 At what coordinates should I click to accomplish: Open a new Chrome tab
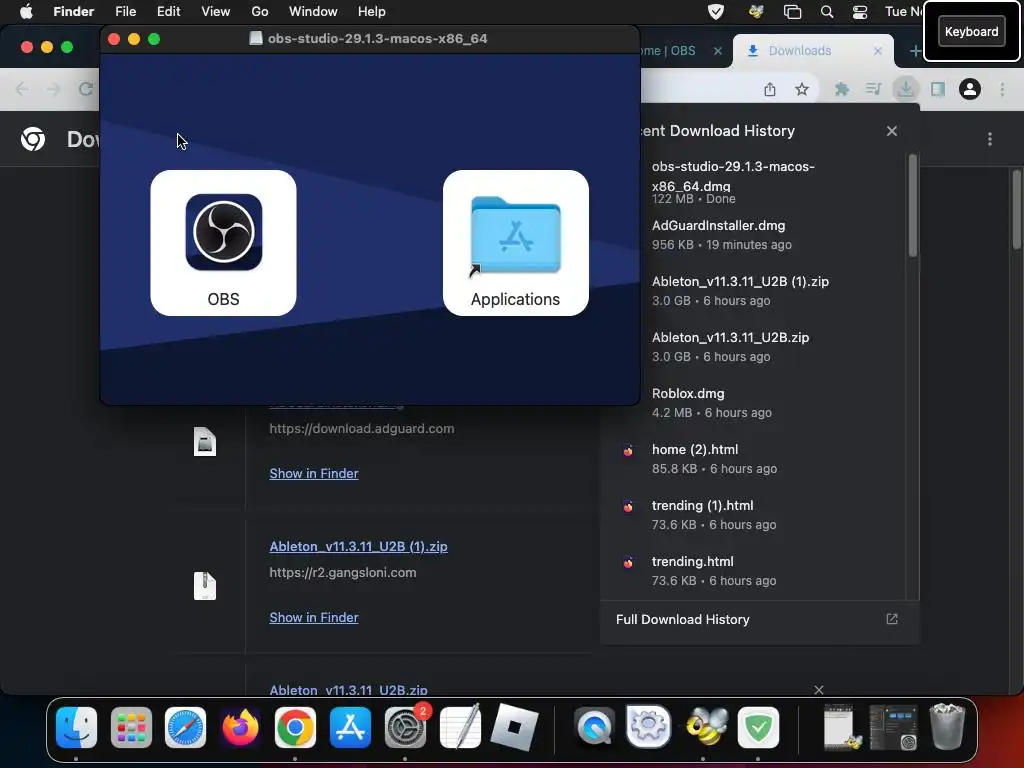pos(915,50)
